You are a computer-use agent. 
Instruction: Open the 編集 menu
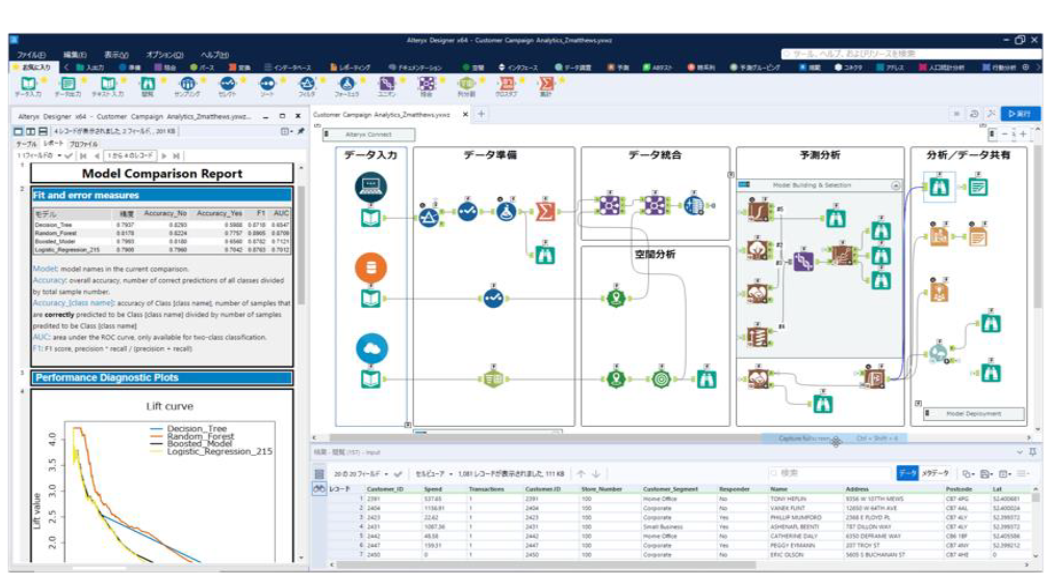point(75,55)
